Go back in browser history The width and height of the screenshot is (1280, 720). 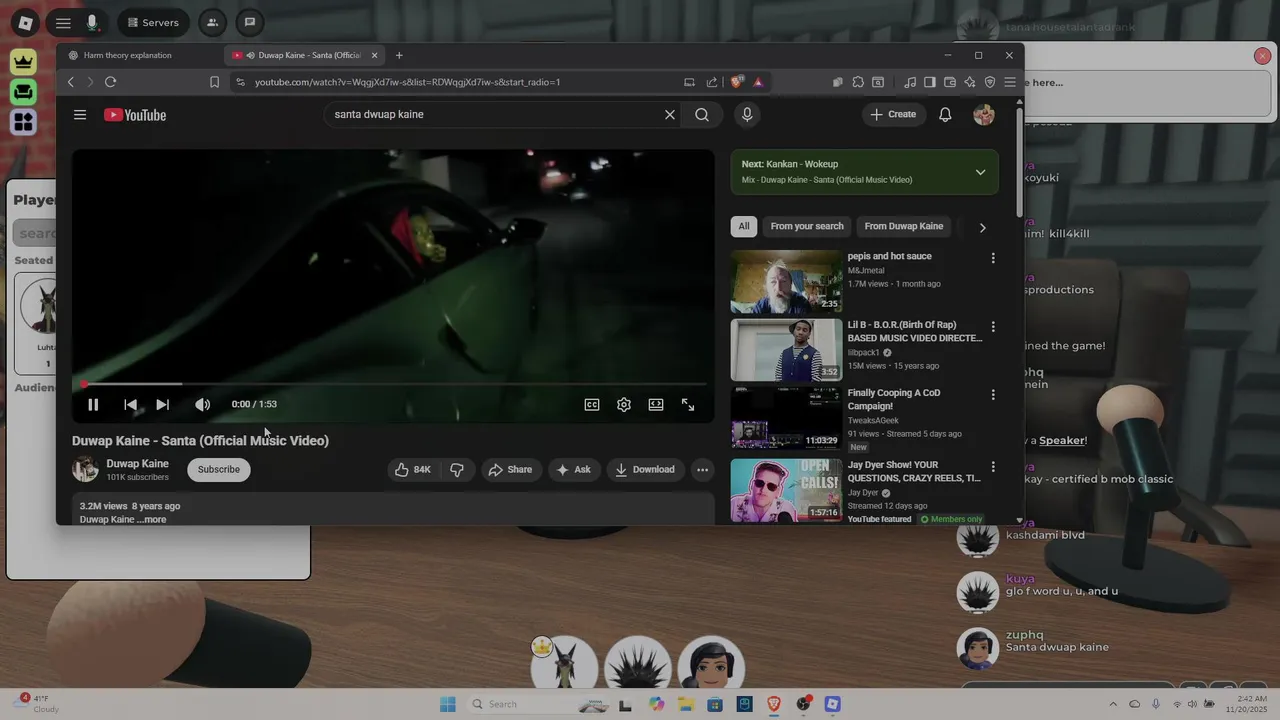point(70,82)
